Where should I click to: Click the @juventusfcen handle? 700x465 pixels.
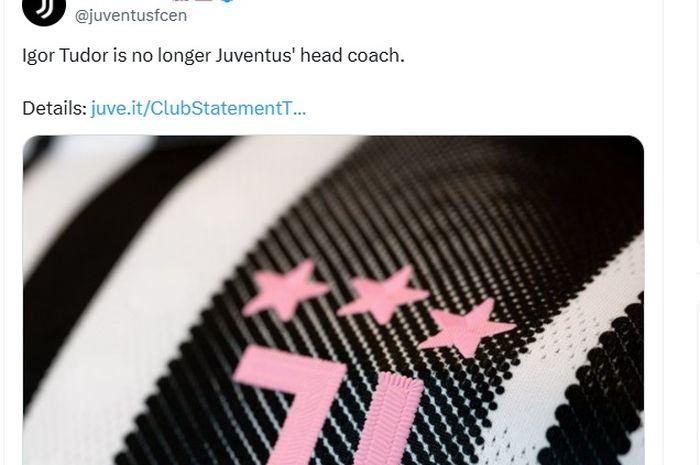[131, 16]
